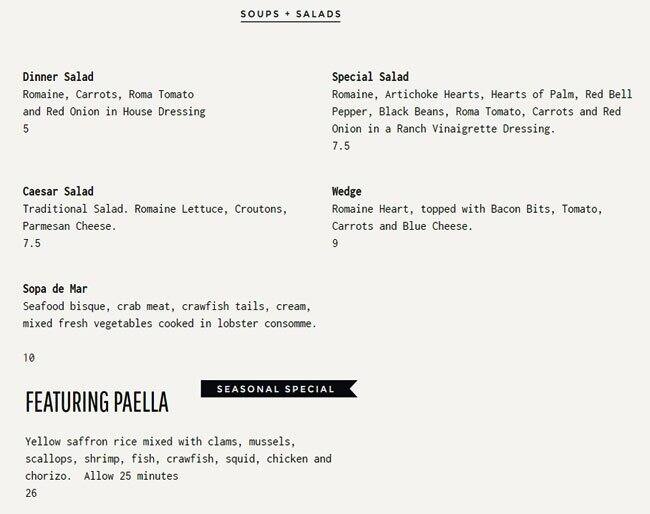Click the Sopa de Mar price of 10

tap(29, 357)
